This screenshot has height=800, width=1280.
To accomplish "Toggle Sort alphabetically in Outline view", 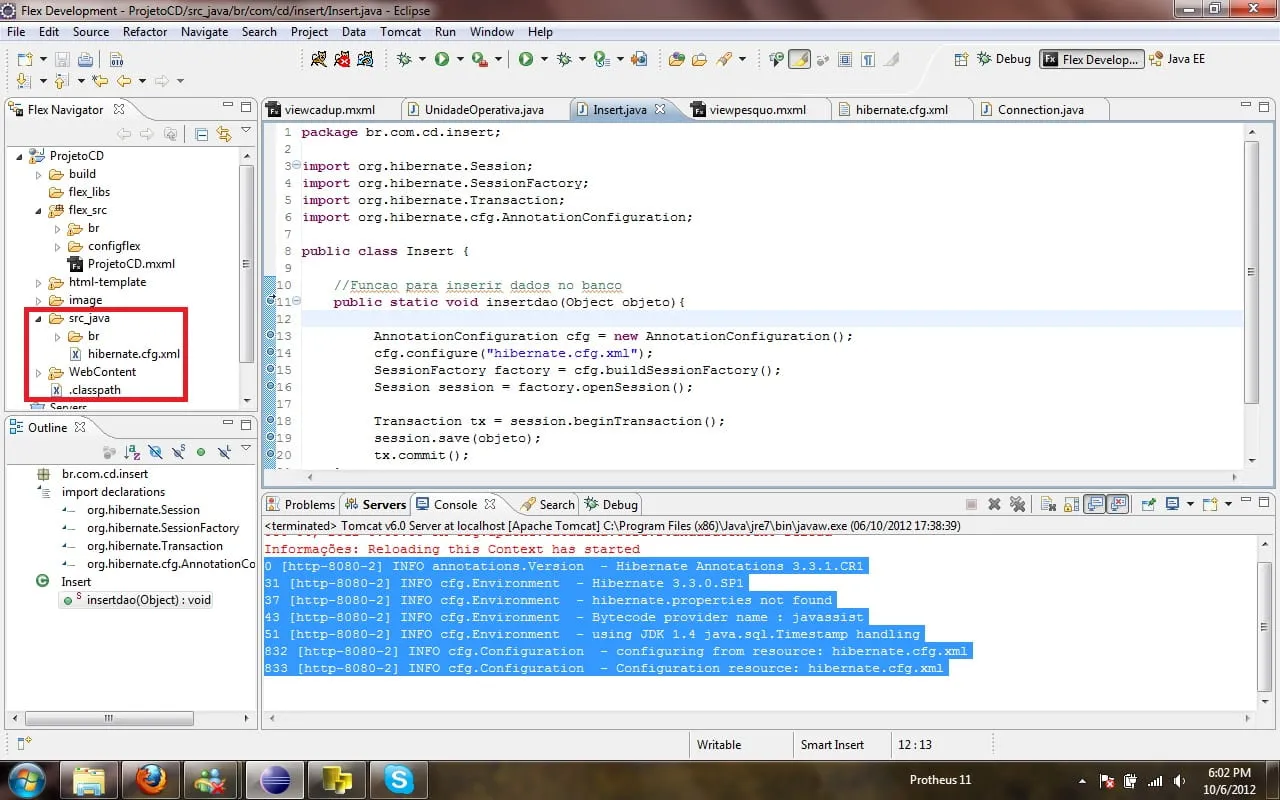I will tap(132, 452).
